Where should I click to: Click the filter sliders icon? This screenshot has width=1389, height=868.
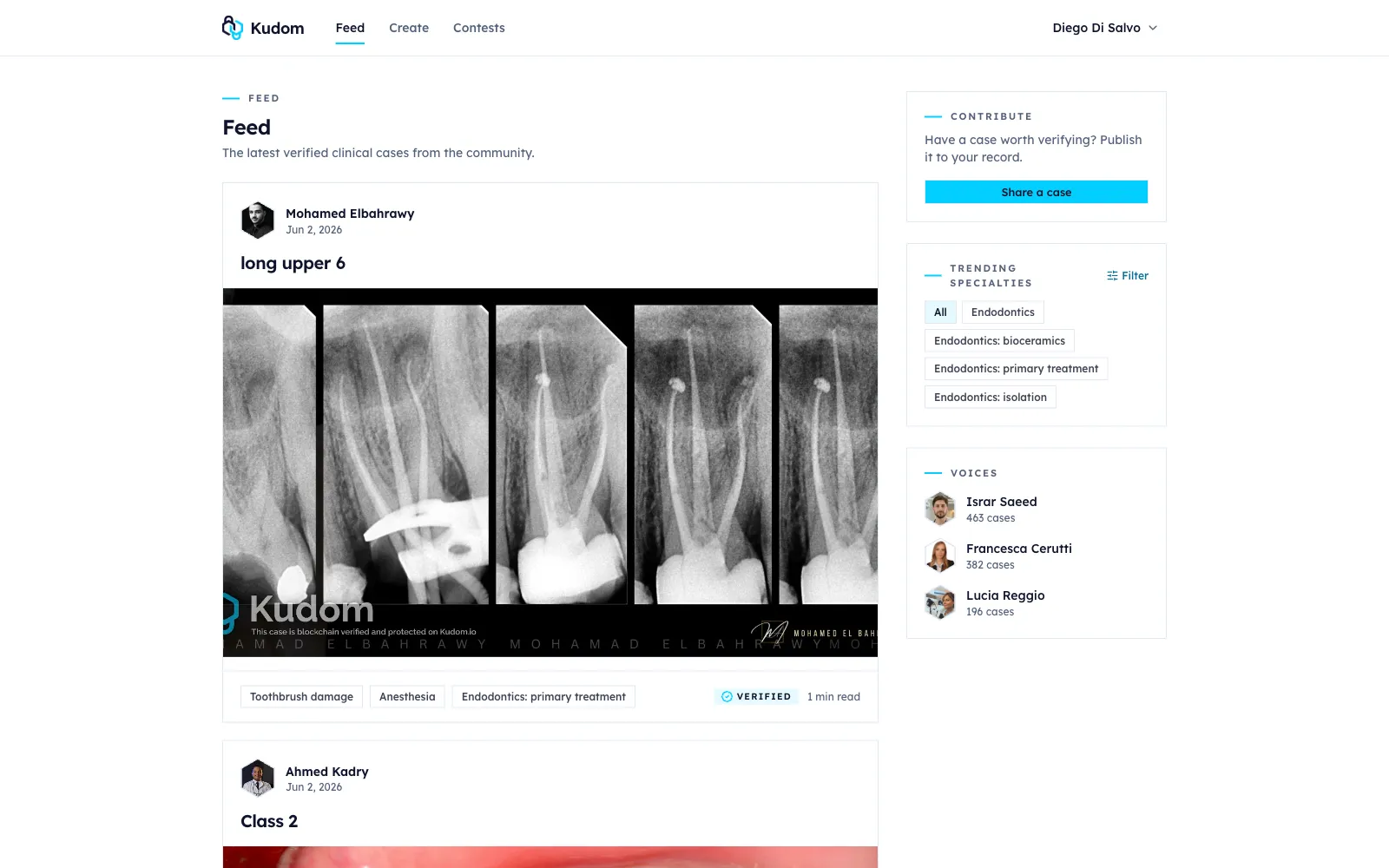click(1112, 276)
